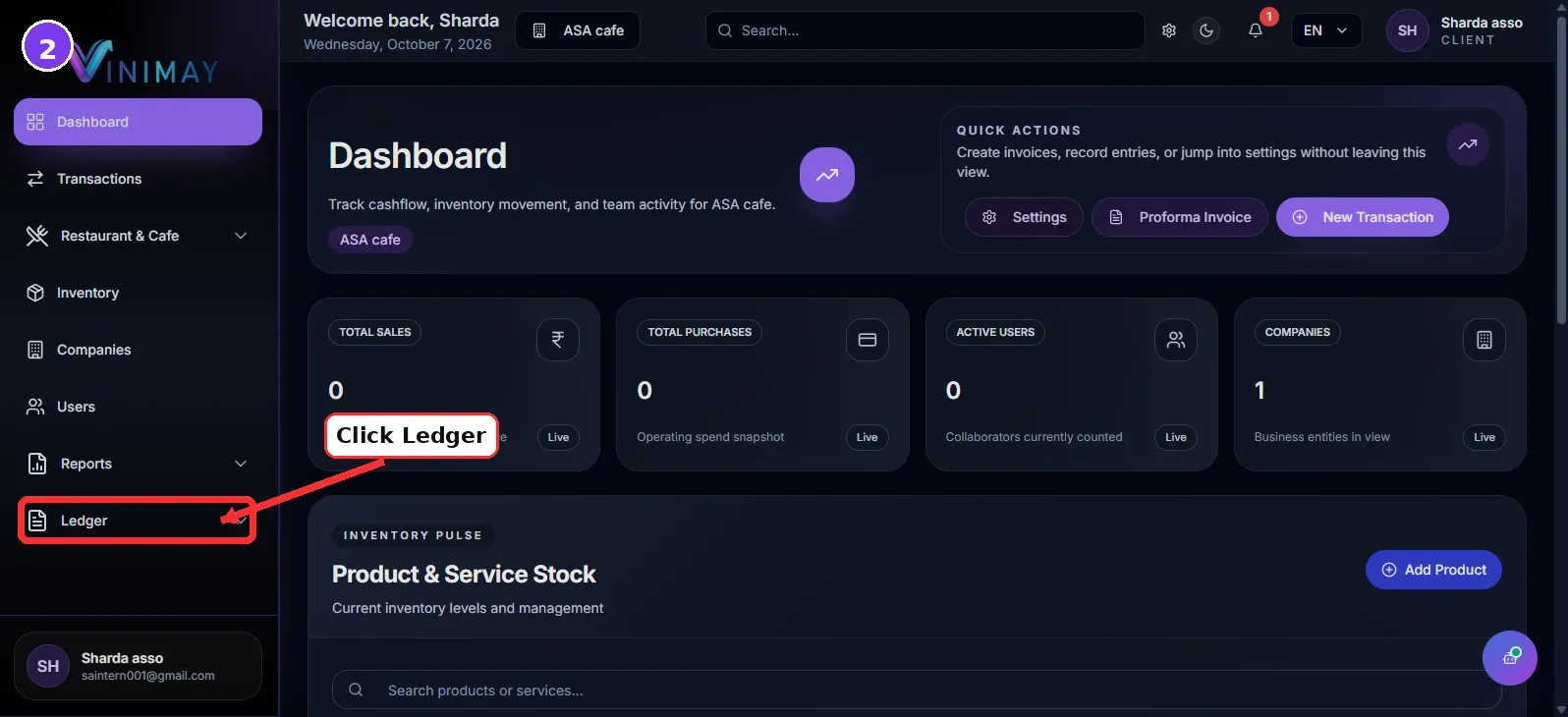Open Settings from Quick Actions
The width and height of the screenshot is (1568, 717).
coord(1024,217)
